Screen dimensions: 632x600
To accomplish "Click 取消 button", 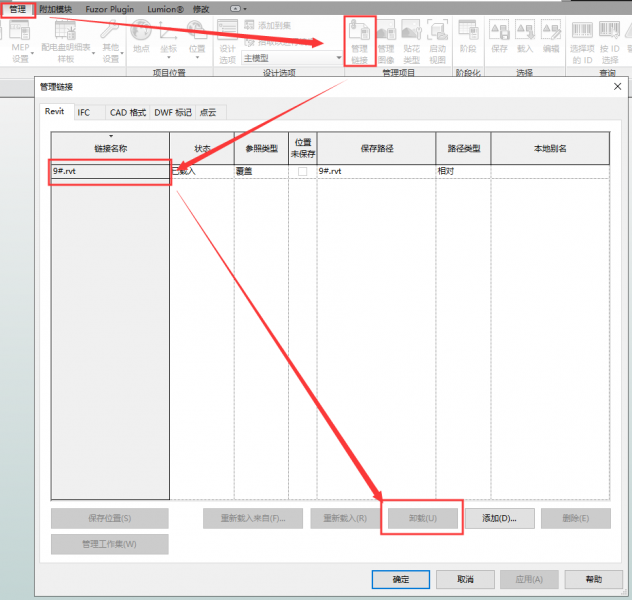I will [465, 579].
